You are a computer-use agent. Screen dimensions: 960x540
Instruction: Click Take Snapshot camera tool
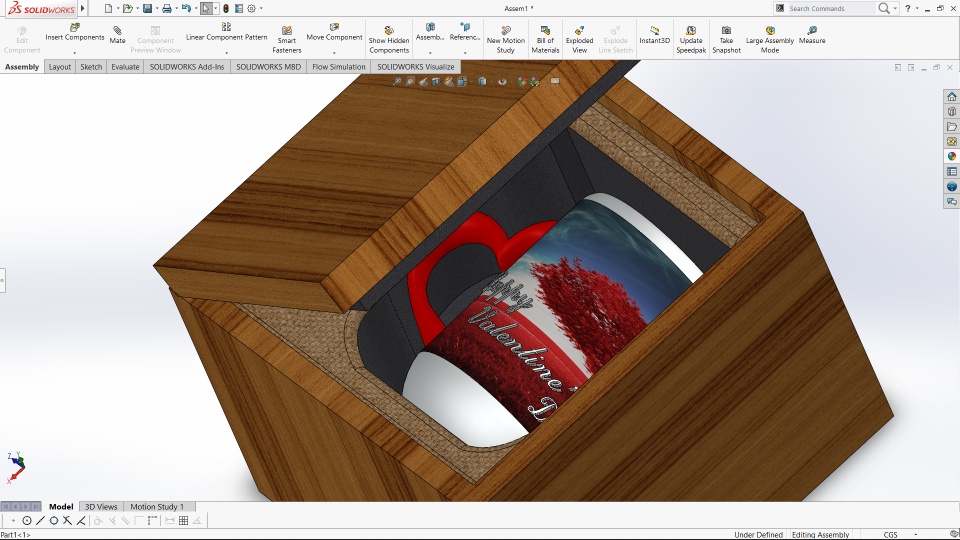click(x=726, y=40)
